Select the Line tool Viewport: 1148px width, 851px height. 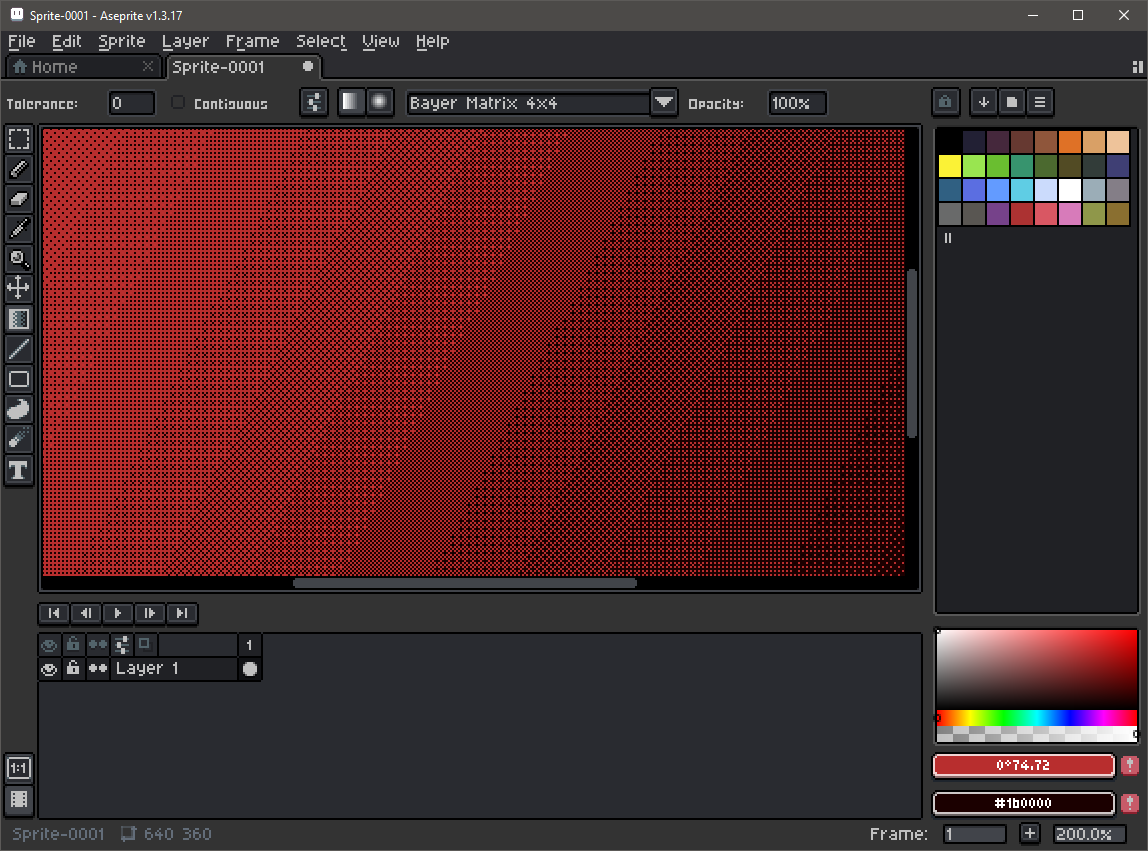tap(18, 349)
